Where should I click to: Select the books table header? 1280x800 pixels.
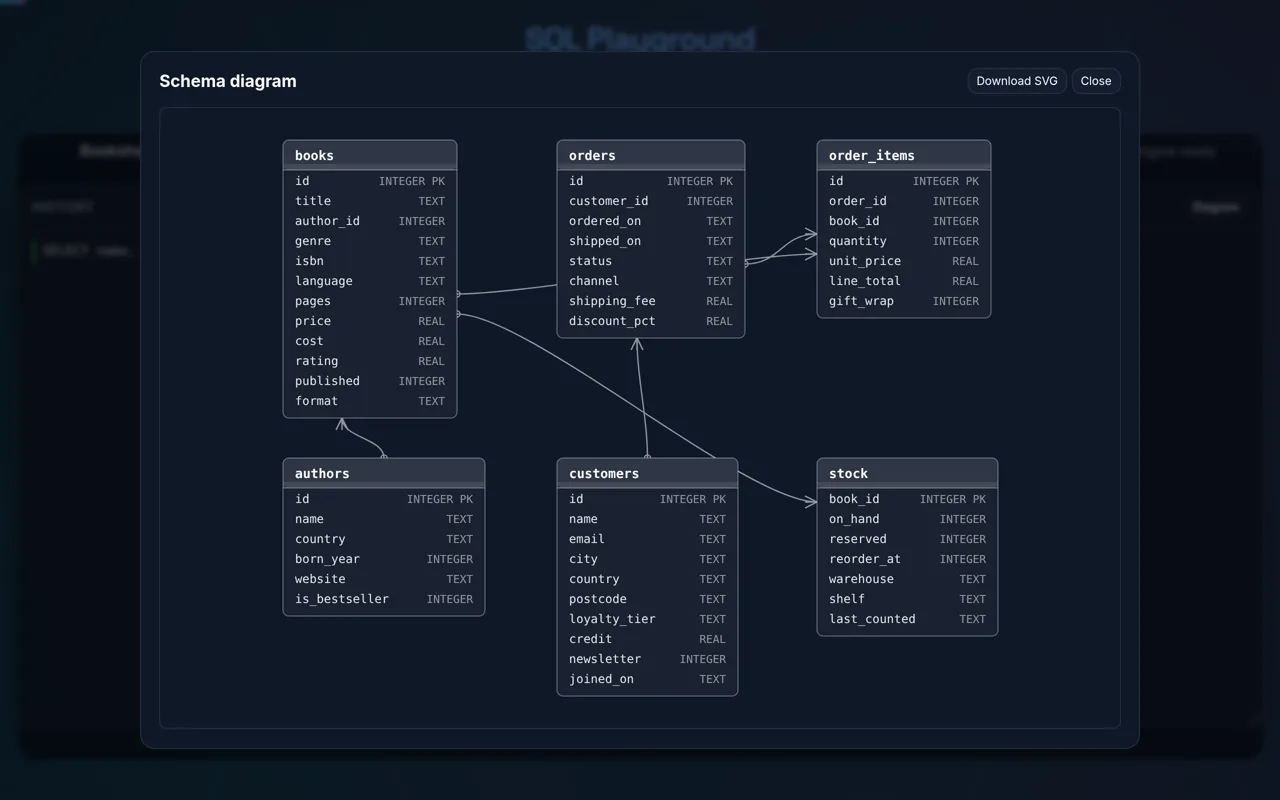[370, 155]
